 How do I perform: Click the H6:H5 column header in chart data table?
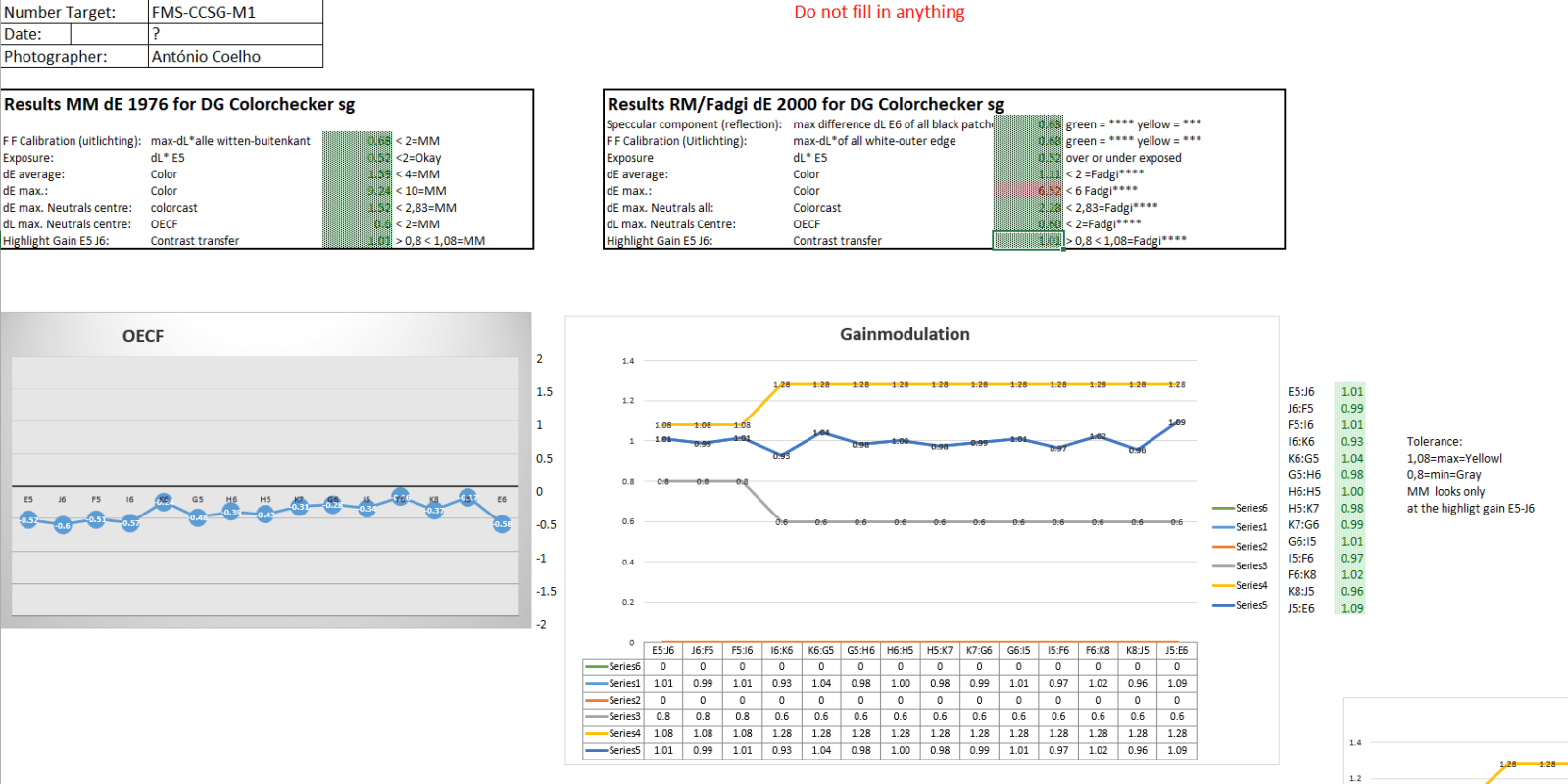[900, 651]
